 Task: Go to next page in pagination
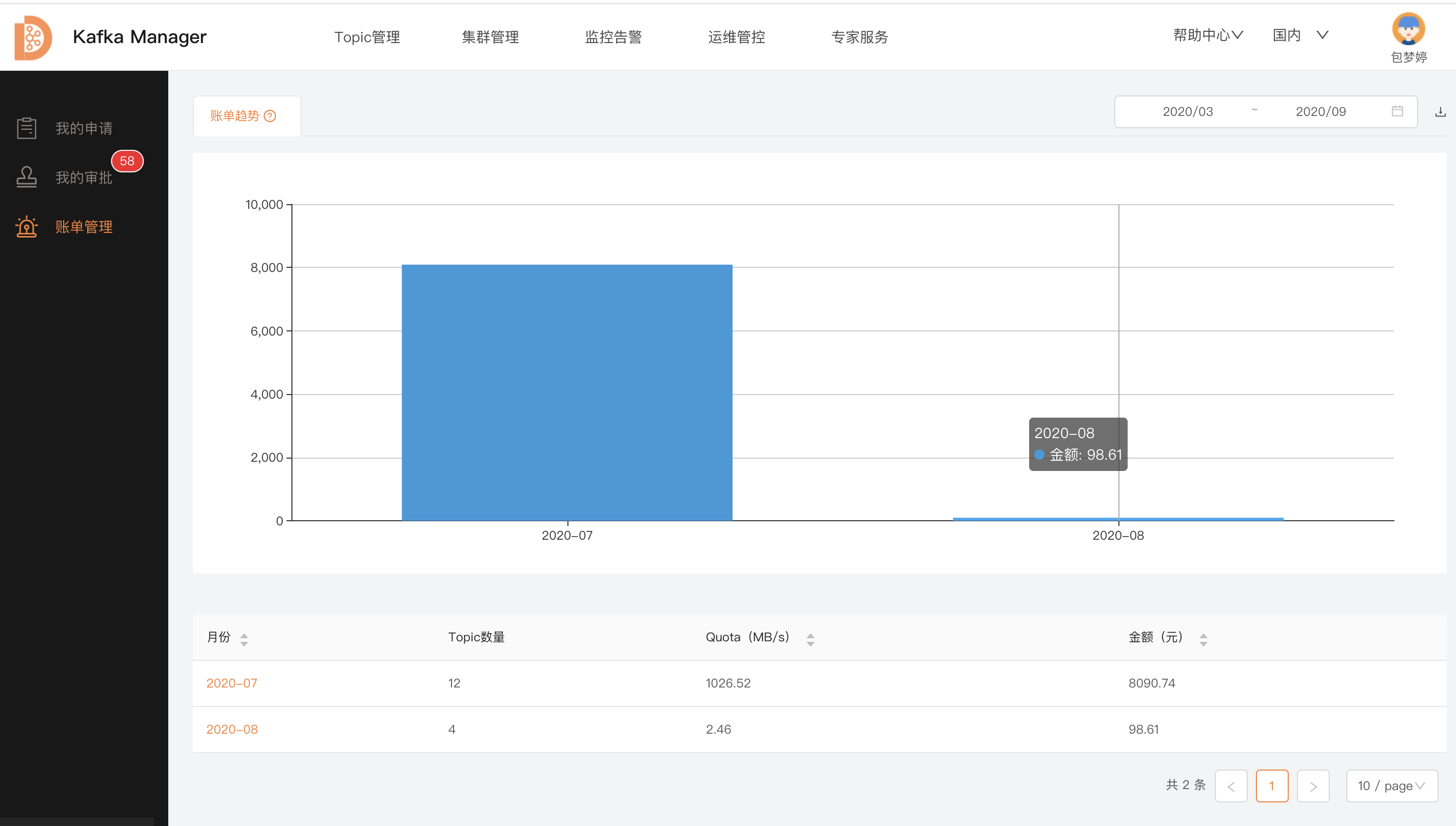tap(1312, 785)
